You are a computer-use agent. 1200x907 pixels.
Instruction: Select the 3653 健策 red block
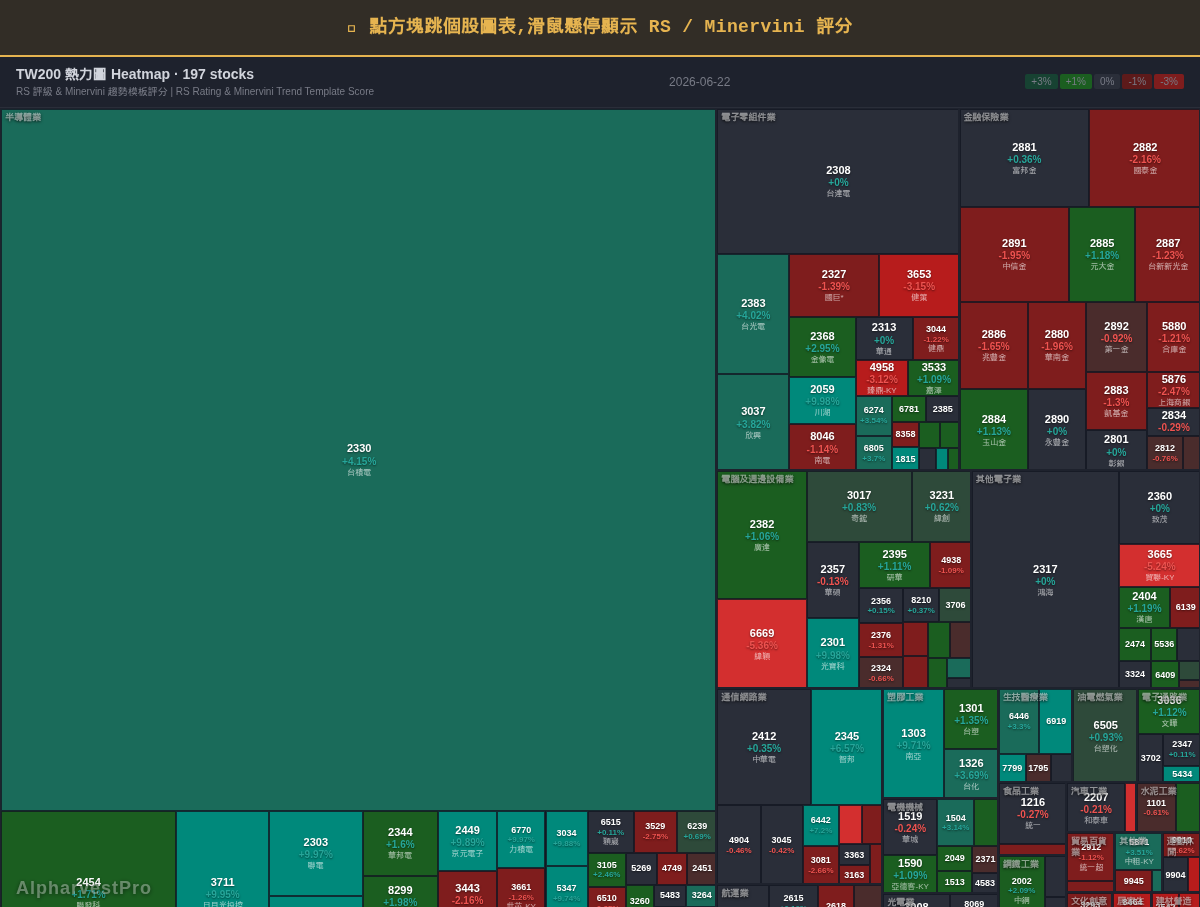pyautogui.click(x=919, y=285)
